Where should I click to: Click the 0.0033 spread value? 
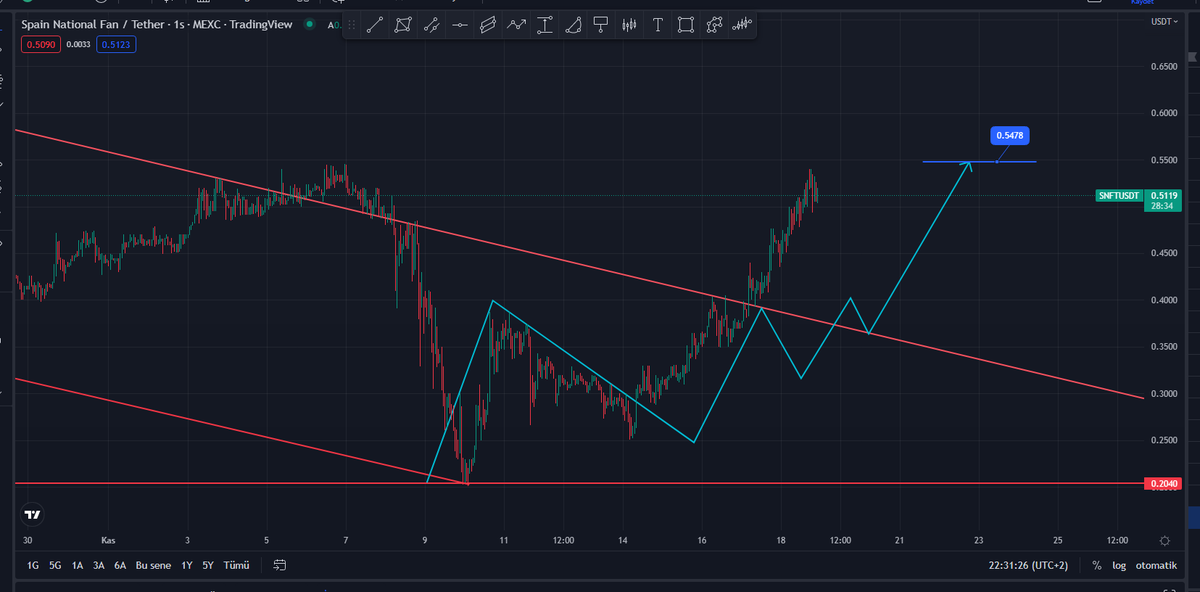click(78, 44)
